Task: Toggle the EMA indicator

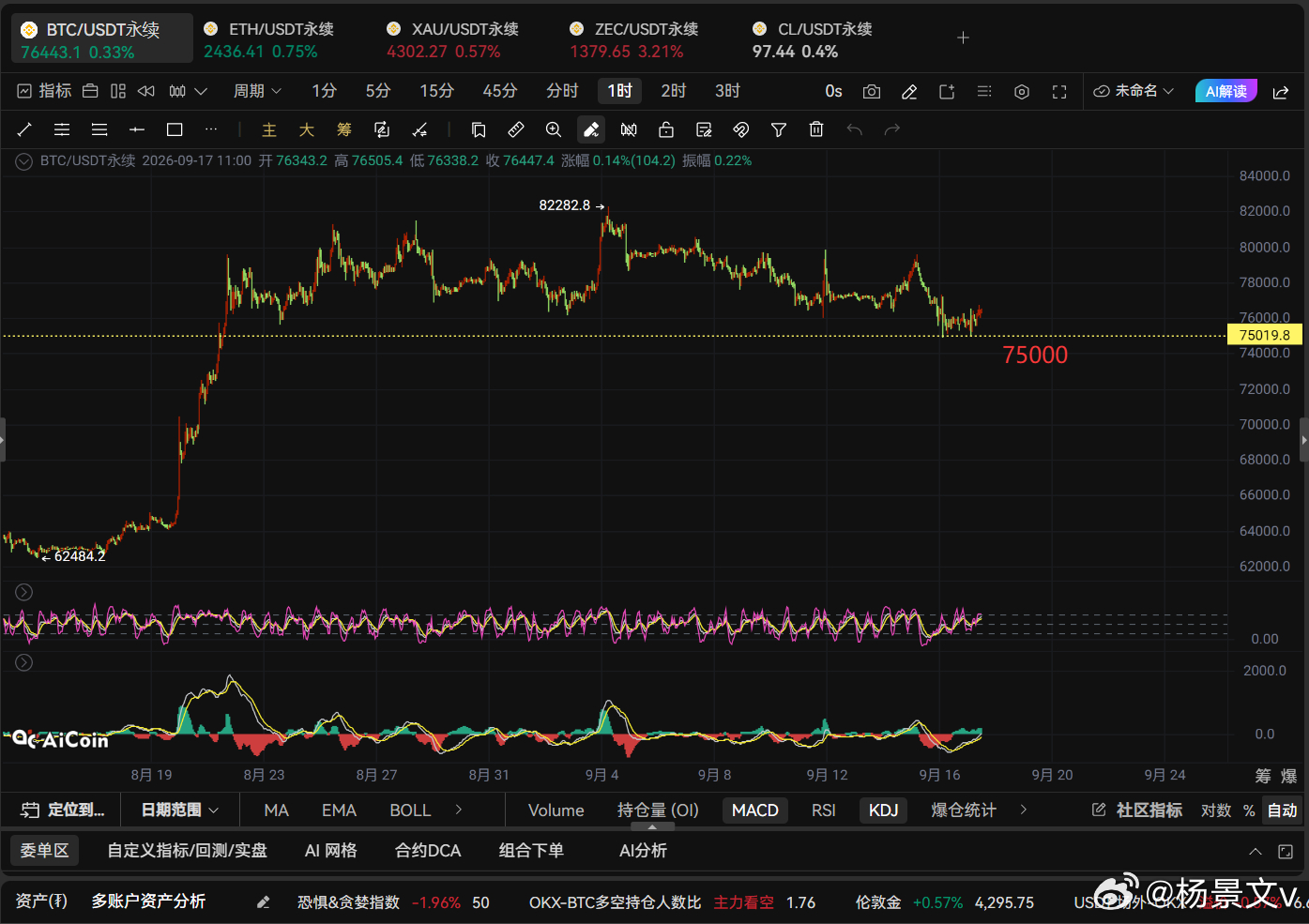Action: [339, 810]
